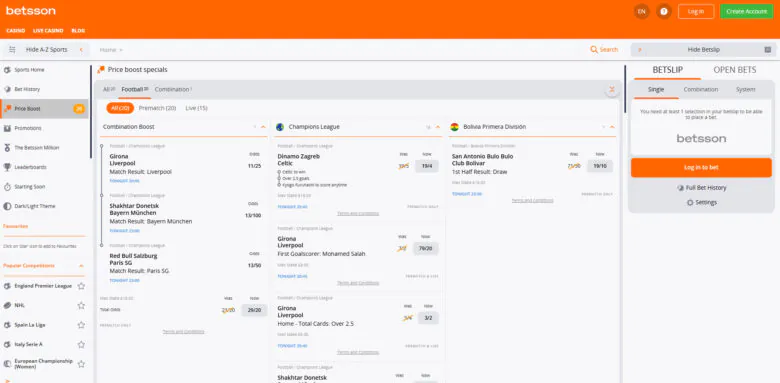Select 29/20 Combination Boost total odds
The image size is (780, 383).
pos(254,310)
